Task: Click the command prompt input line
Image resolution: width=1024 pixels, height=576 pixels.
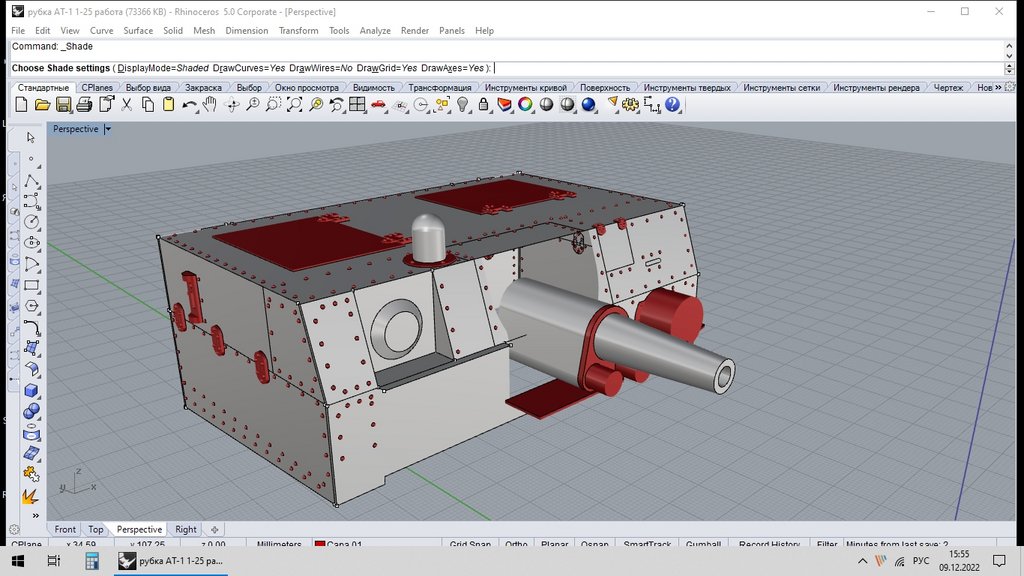Action: click(507, 68)
